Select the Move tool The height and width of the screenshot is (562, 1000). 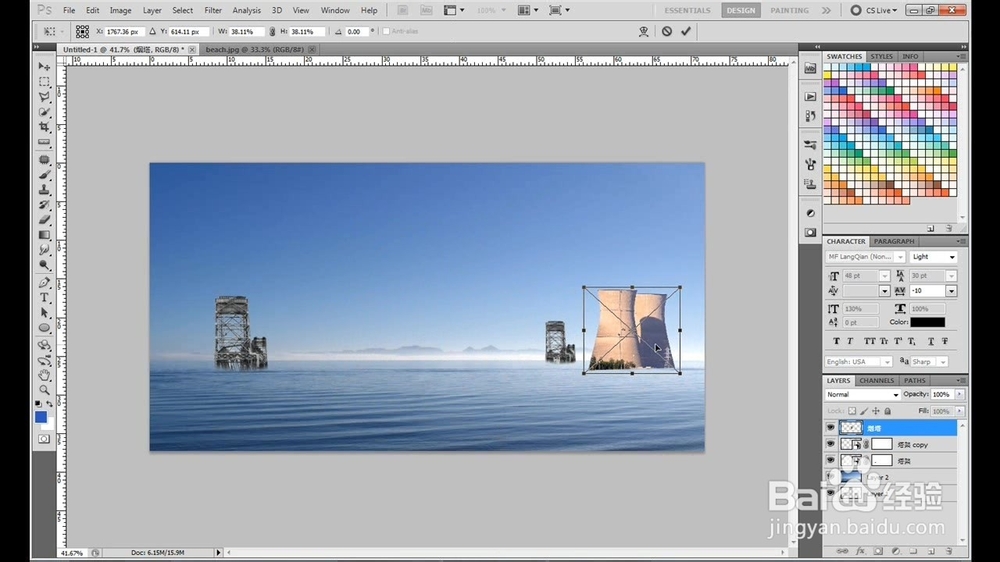[x=44, y=66]
